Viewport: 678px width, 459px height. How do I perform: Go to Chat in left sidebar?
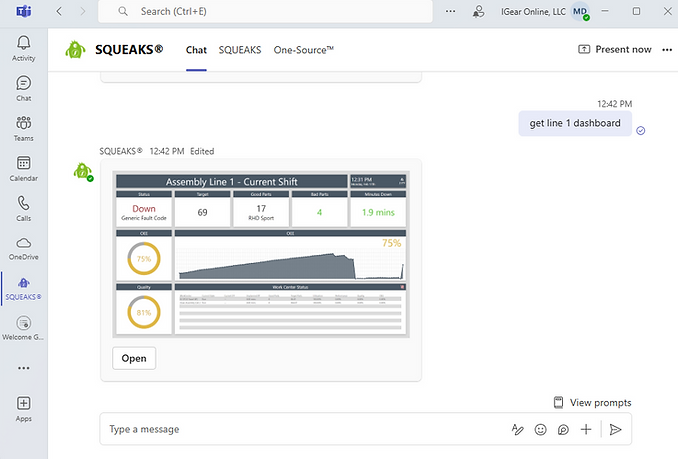(23, 88)
